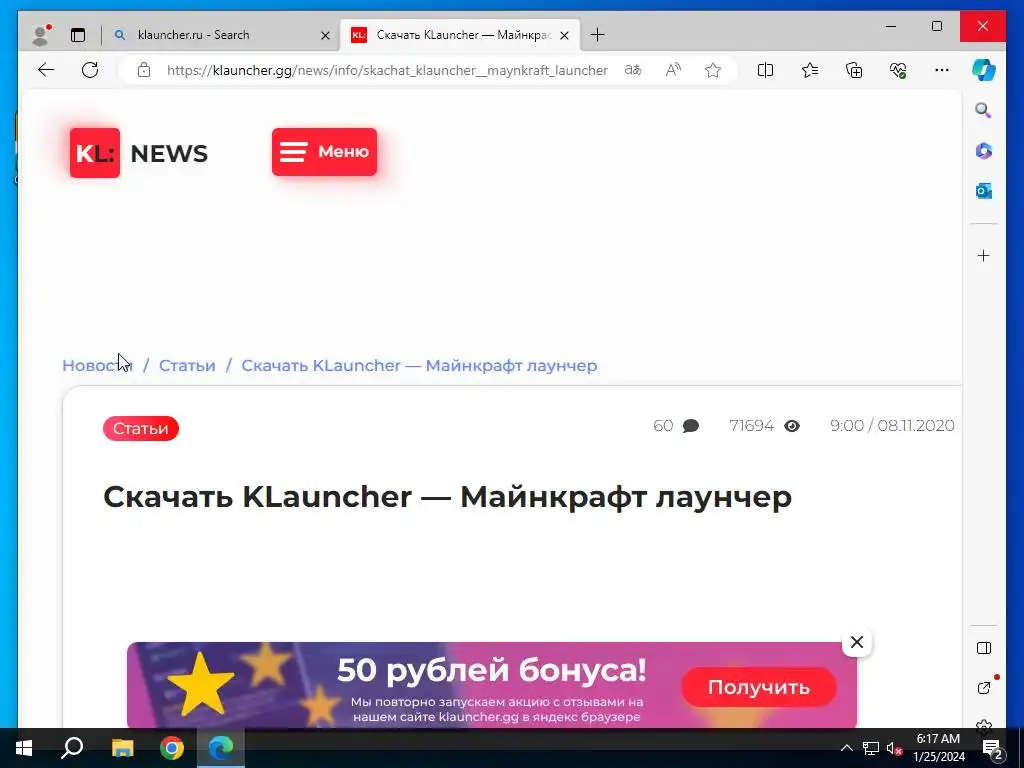This screenshot has height=768, width=1024.
Task: Show hidden system tray icons
Action: click(x=846, y=748)
